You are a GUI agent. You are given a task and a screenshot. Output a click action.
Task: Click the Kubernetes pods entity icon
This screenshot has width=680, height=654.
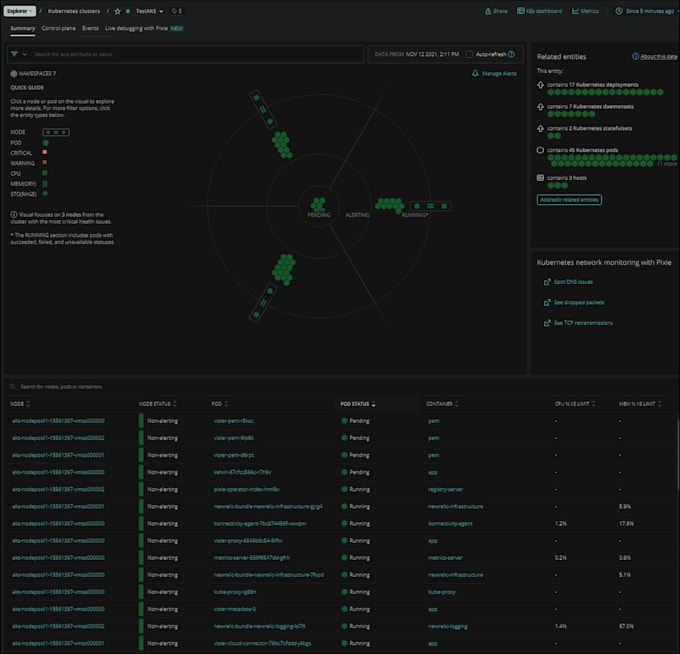[x=540, y=150]
